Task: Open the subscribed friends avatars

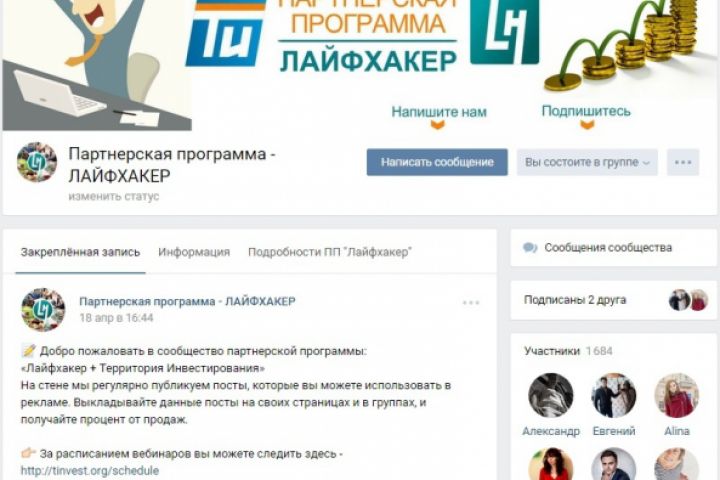Action: pos(688,300)
